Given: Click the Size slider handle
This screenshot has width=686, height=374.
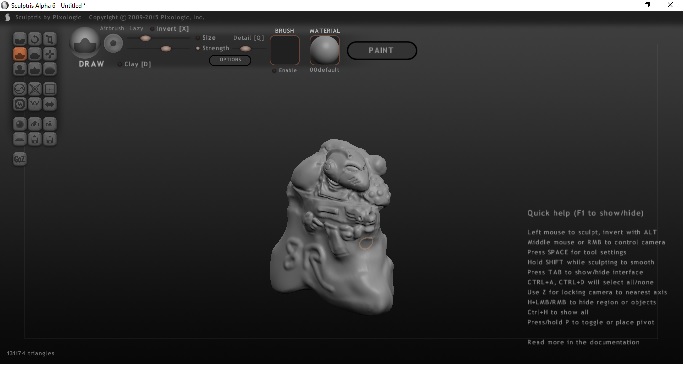Looking at the screenshot, I should coord(145,38).
